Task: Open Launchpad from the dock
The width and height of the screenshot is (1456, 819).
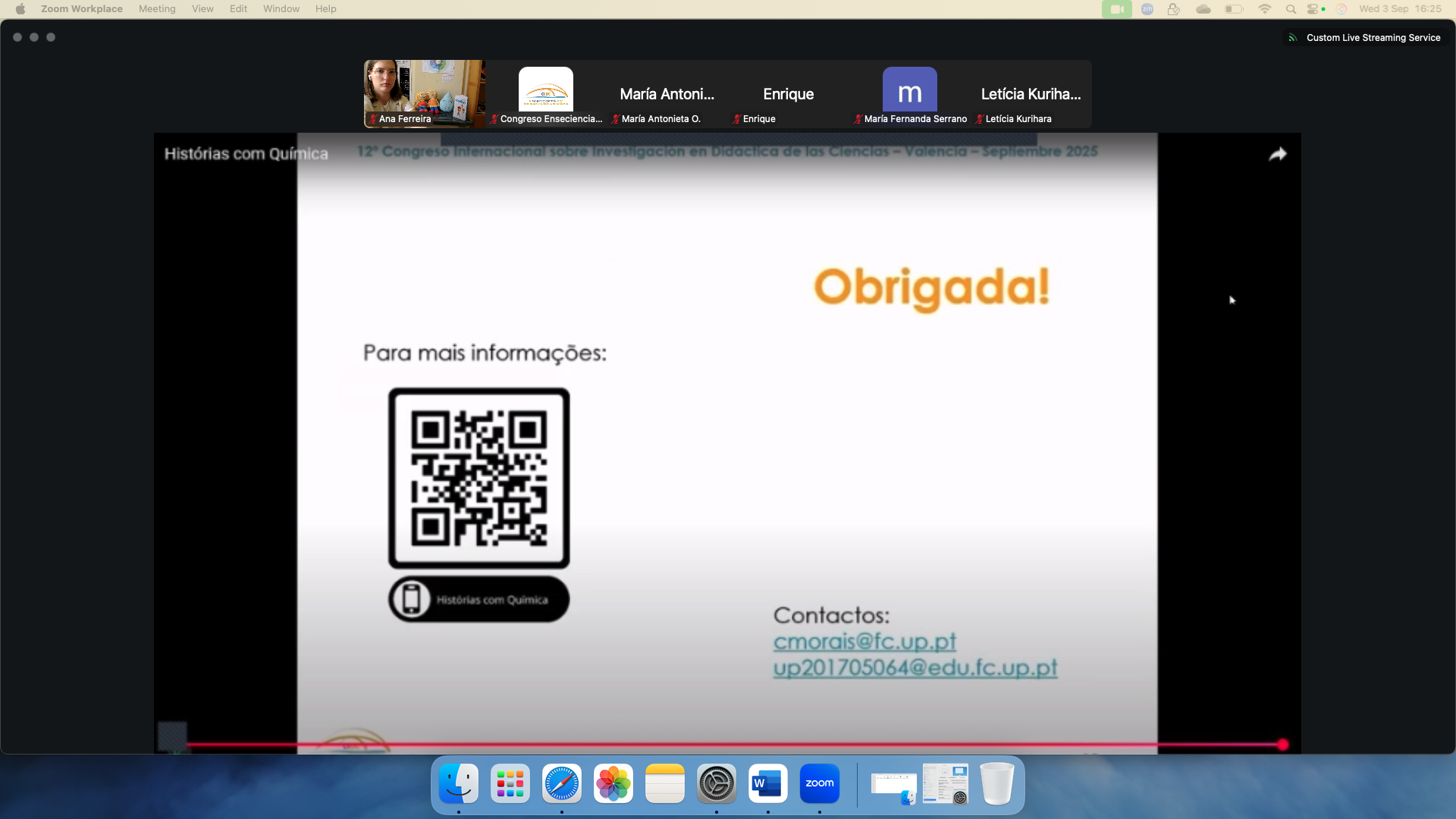Action: 510,783
